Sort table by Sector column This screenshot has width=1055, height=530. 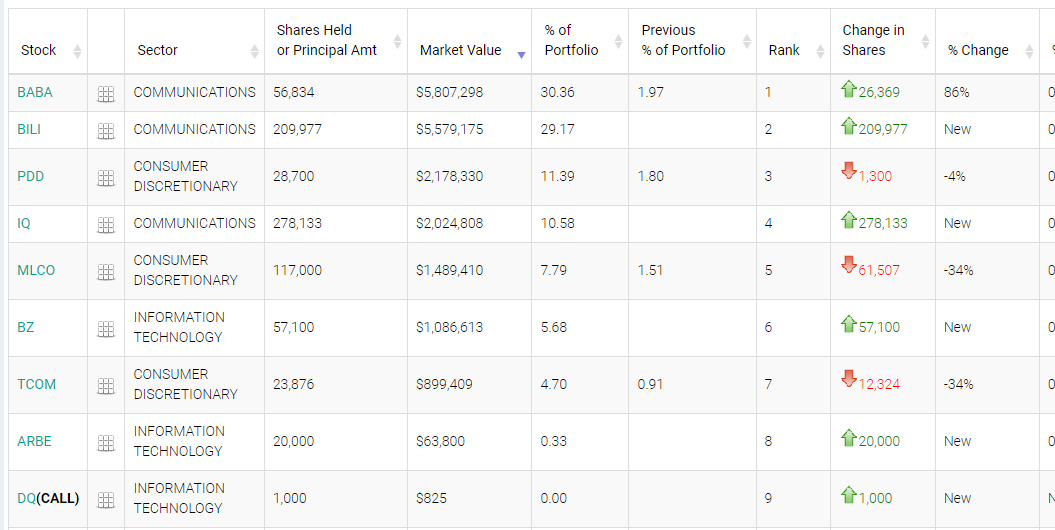pos(158,50)
